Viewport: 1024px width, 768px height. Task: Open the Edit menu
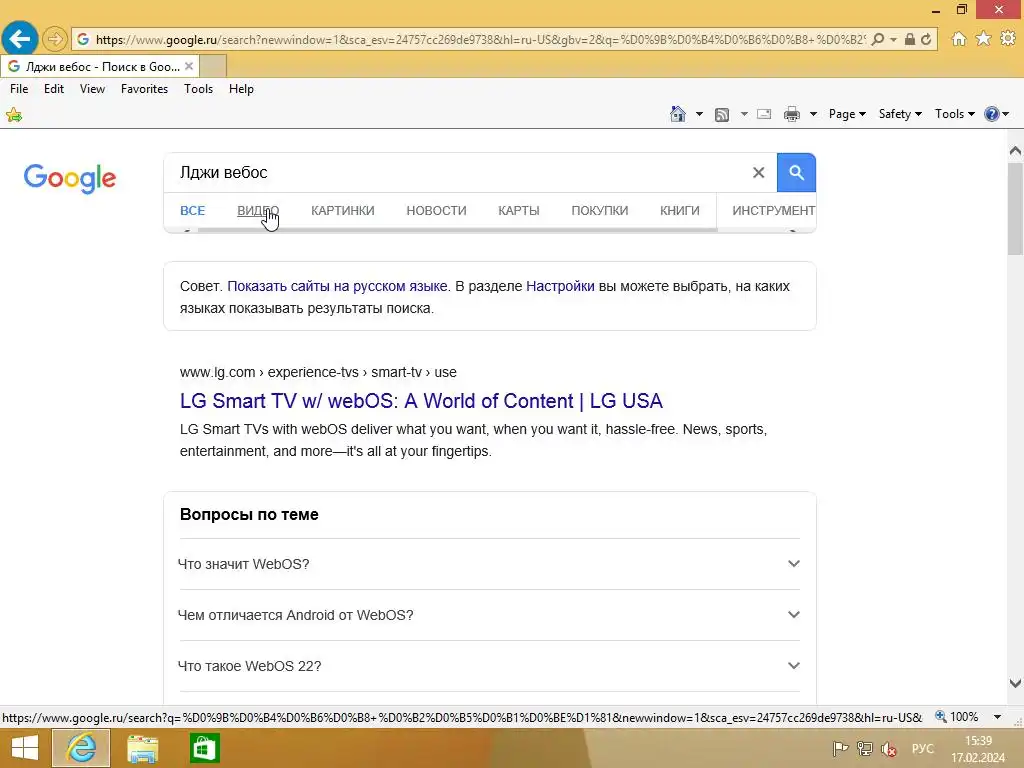point(54,89)
